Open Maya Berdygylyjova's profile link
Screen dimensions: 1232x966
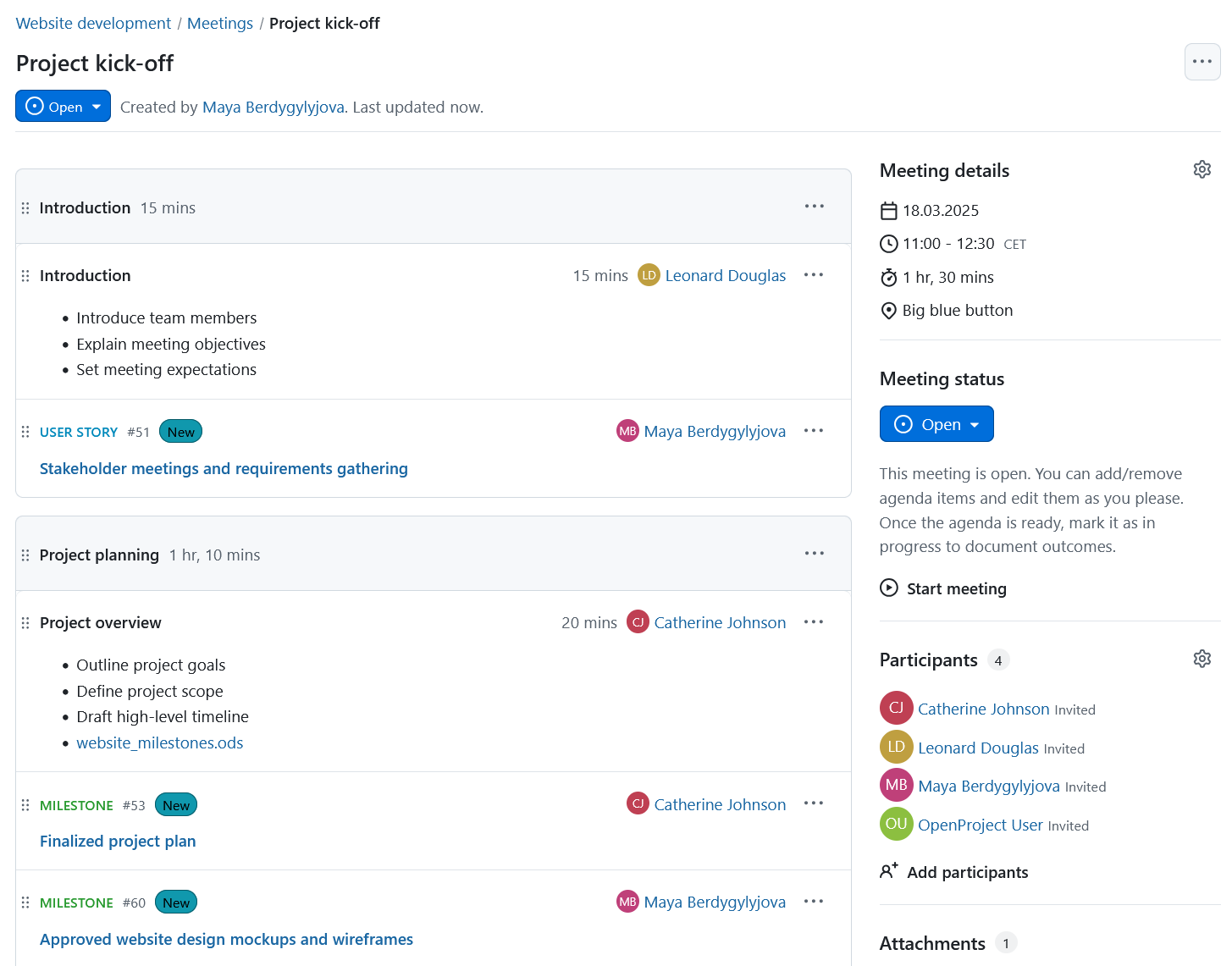(x=273, y=107)
